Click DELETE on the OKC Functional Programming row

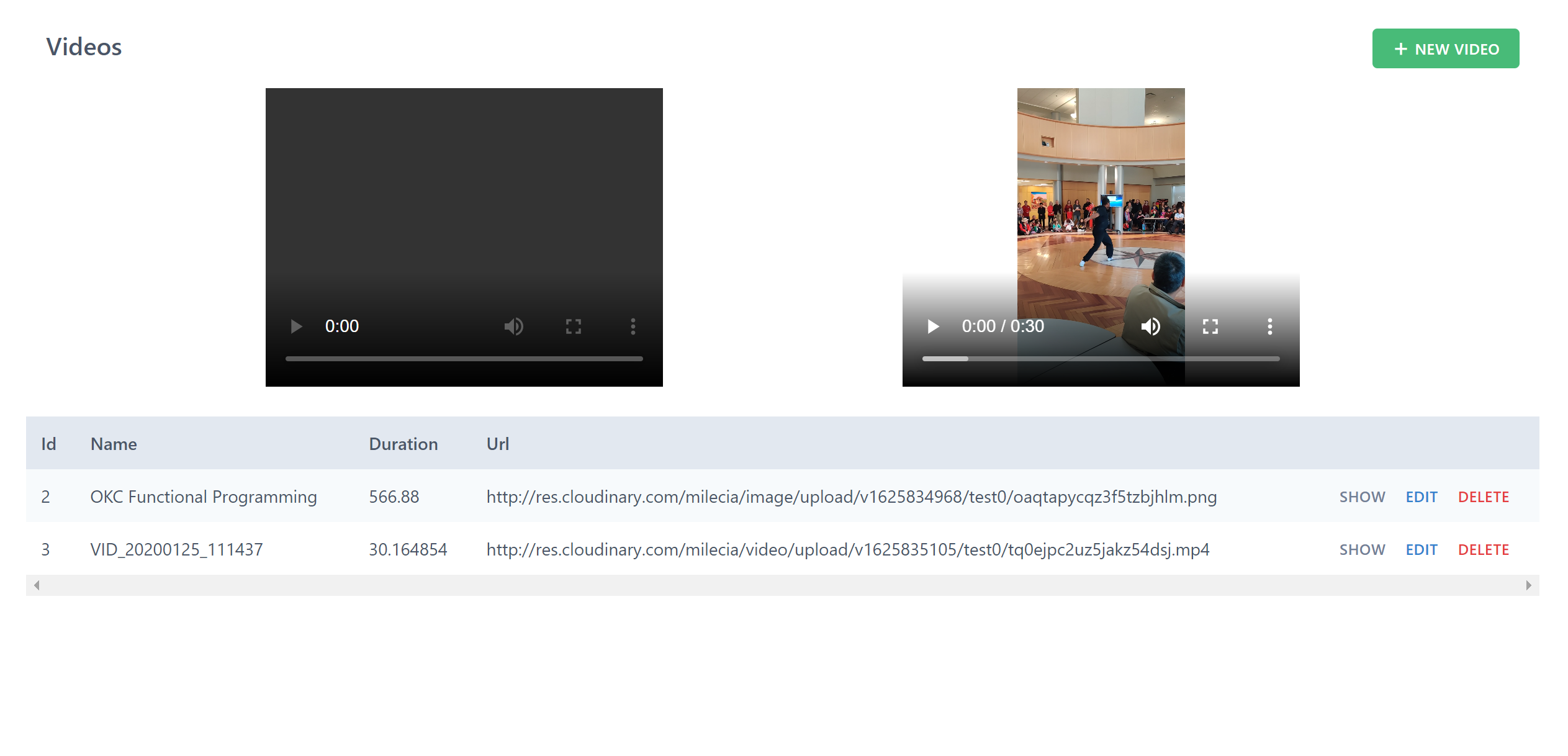[1483, 497]
